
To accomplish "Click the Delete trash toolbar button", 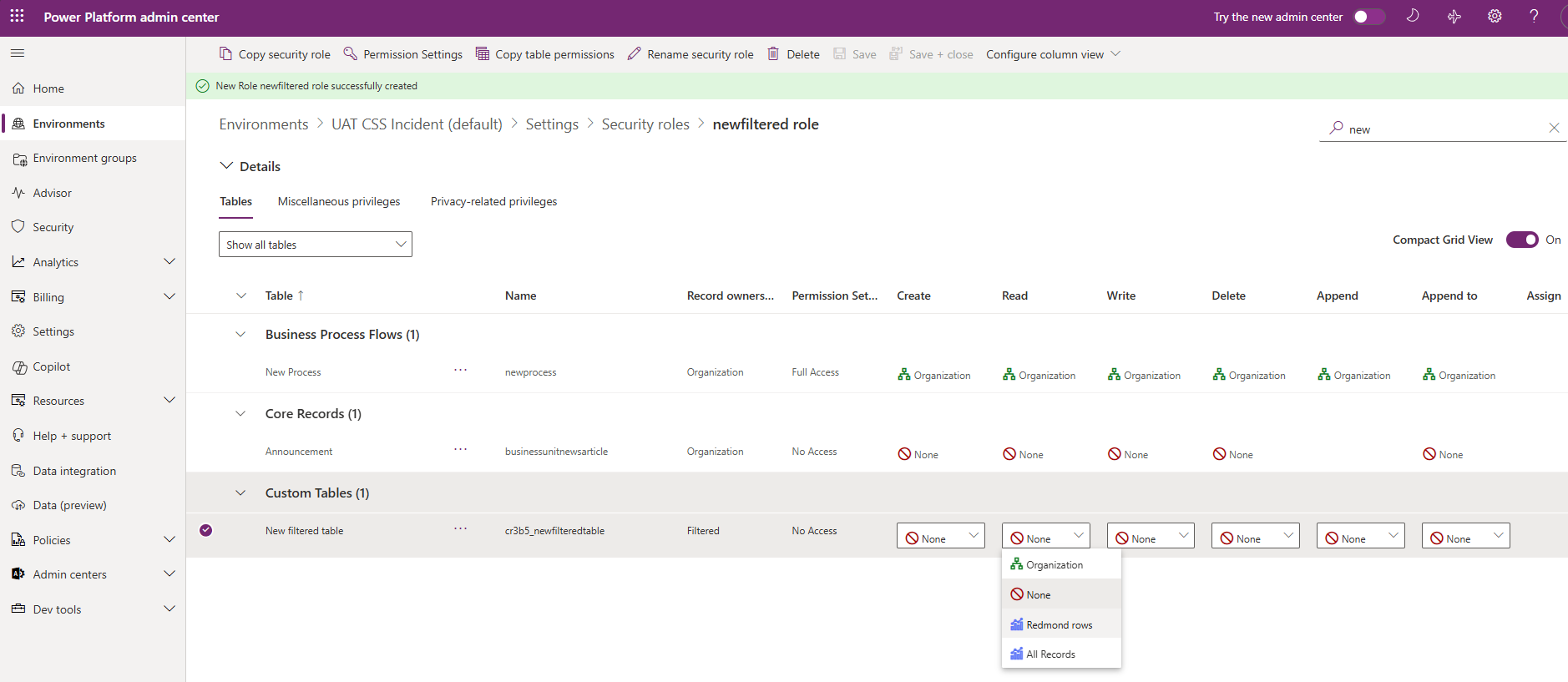I will click(793, 54).
